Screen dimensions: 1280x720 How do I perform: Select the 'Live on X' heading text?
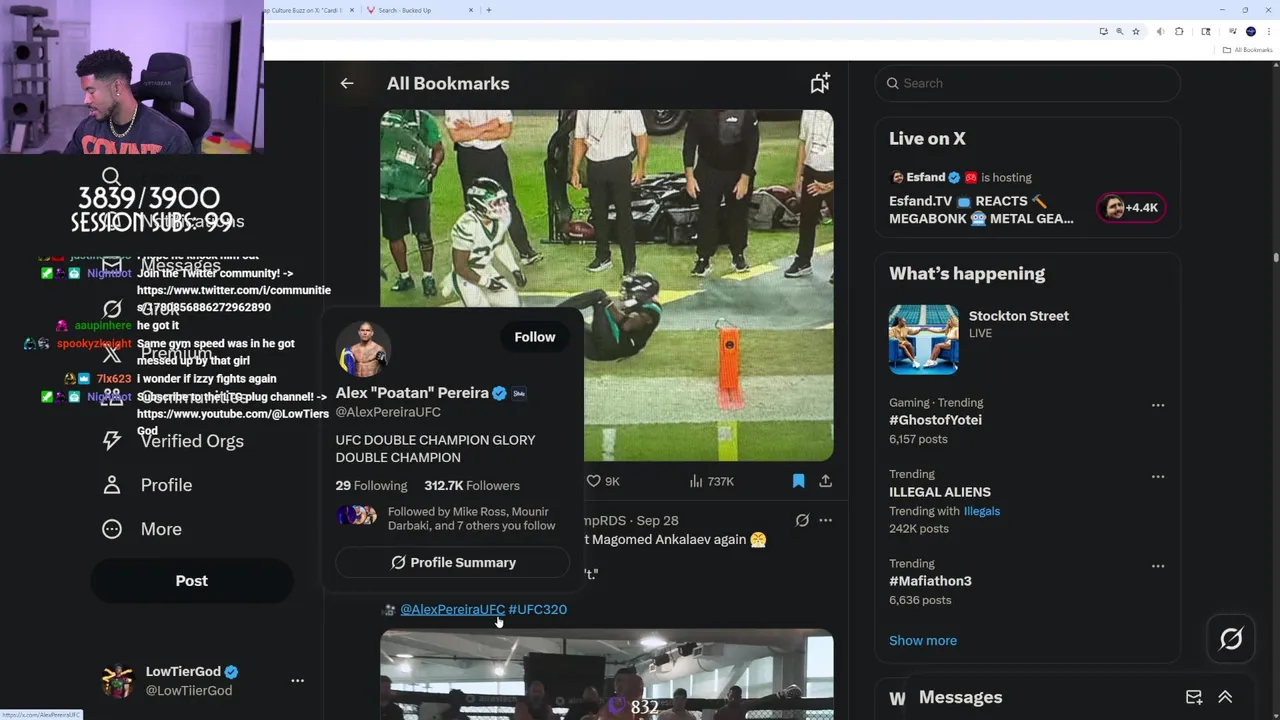pos(927,139)
